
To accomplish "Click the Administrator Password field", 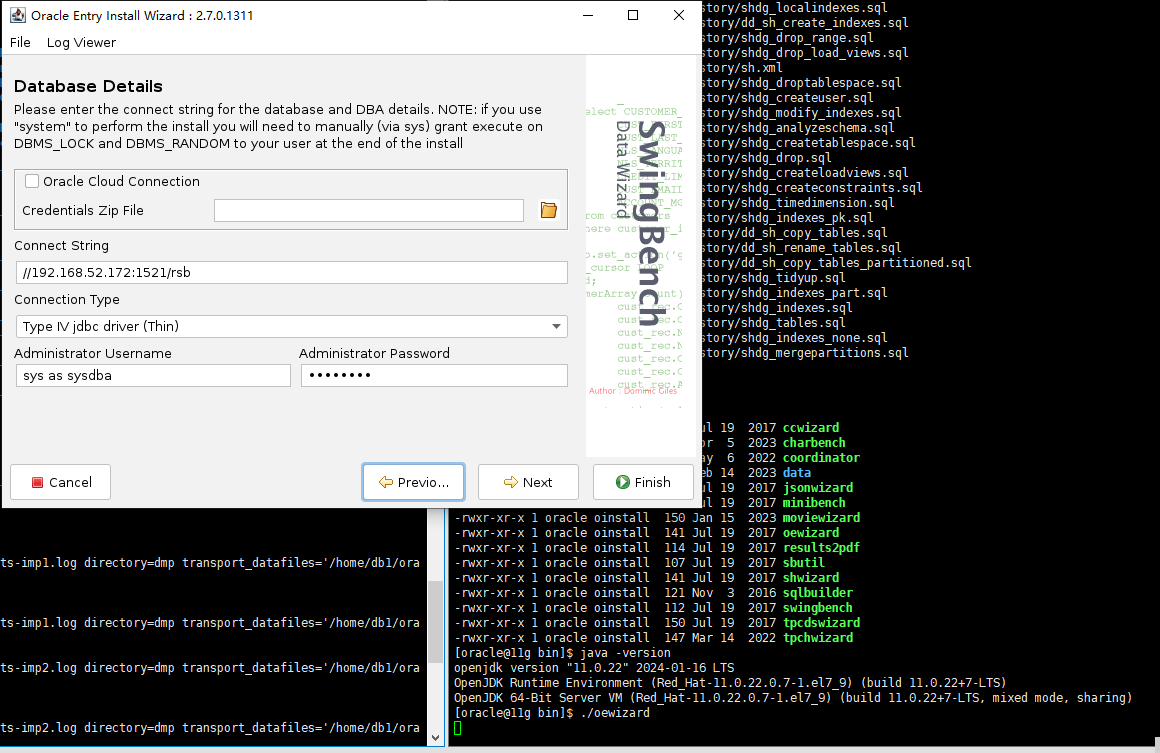I will pyautogui.click(x=434, y=375).
